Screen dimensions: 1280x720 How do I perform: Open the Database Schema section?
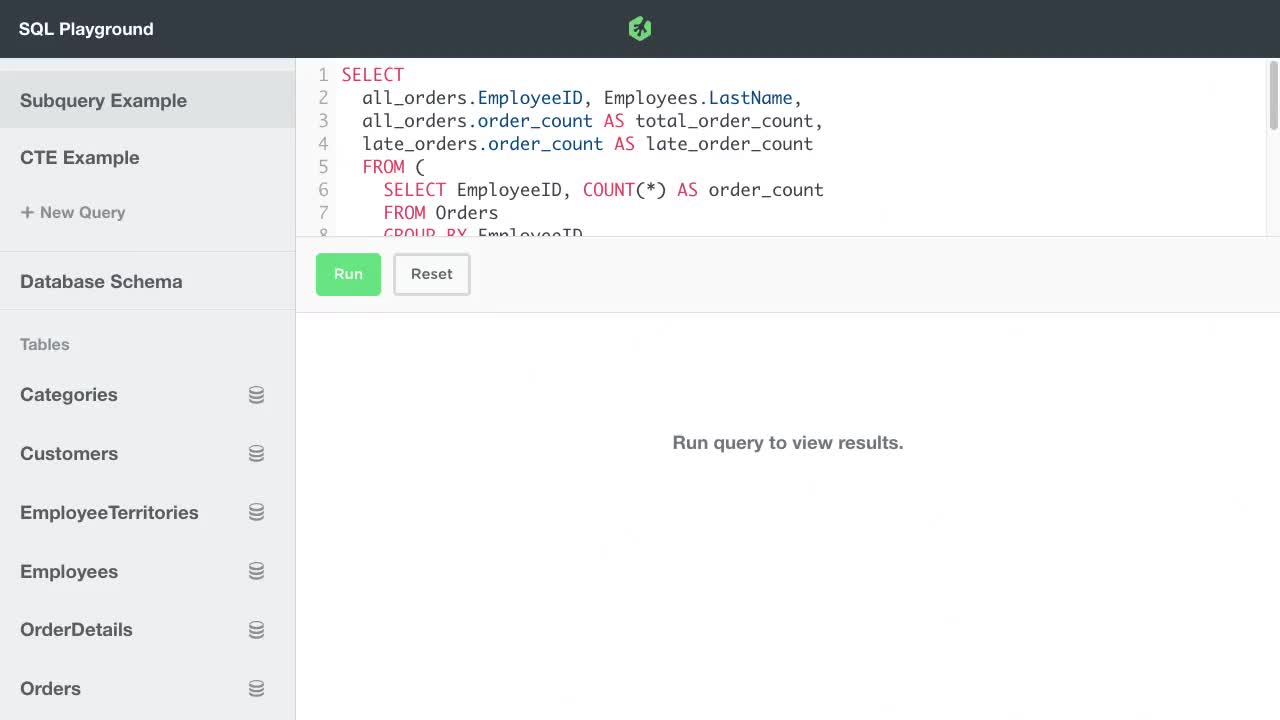pyautogui.click(x=147, y=281)
